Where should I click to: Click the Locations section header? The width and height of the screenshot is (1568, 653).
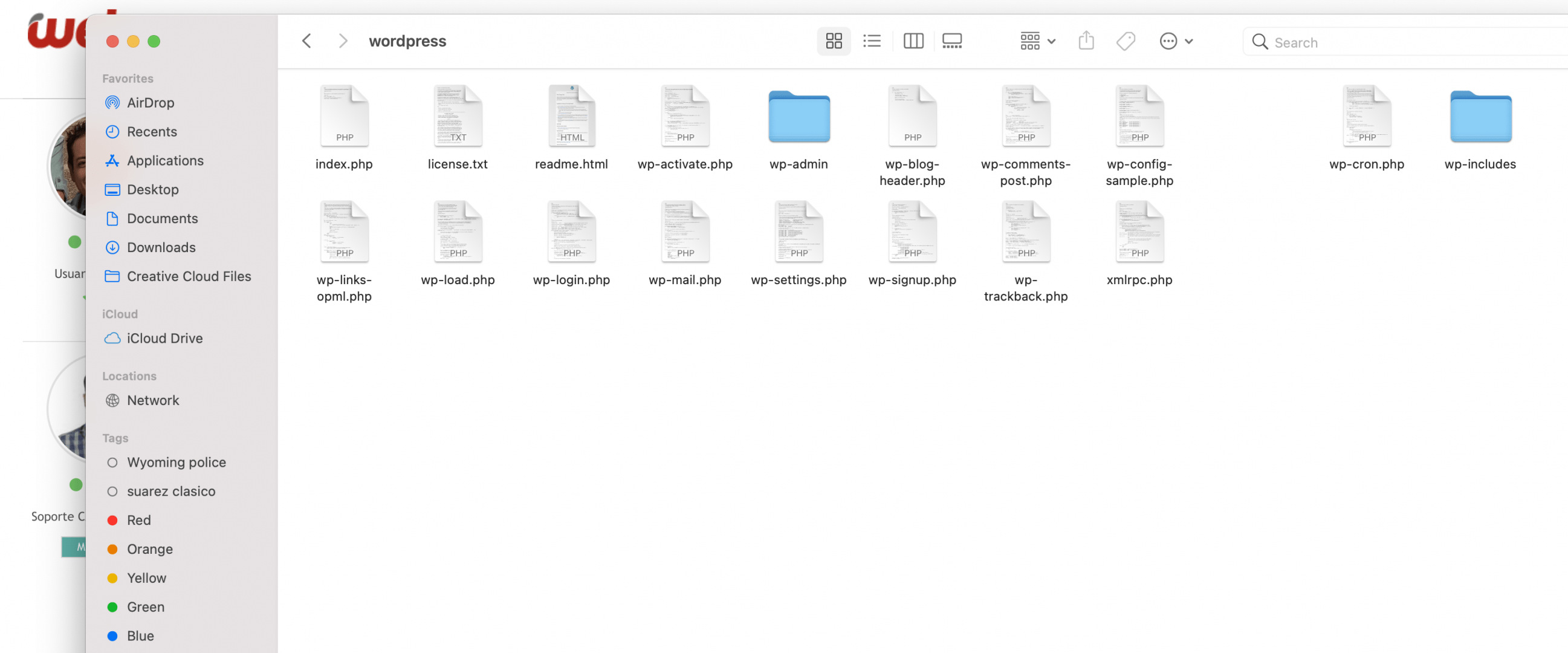129,376
